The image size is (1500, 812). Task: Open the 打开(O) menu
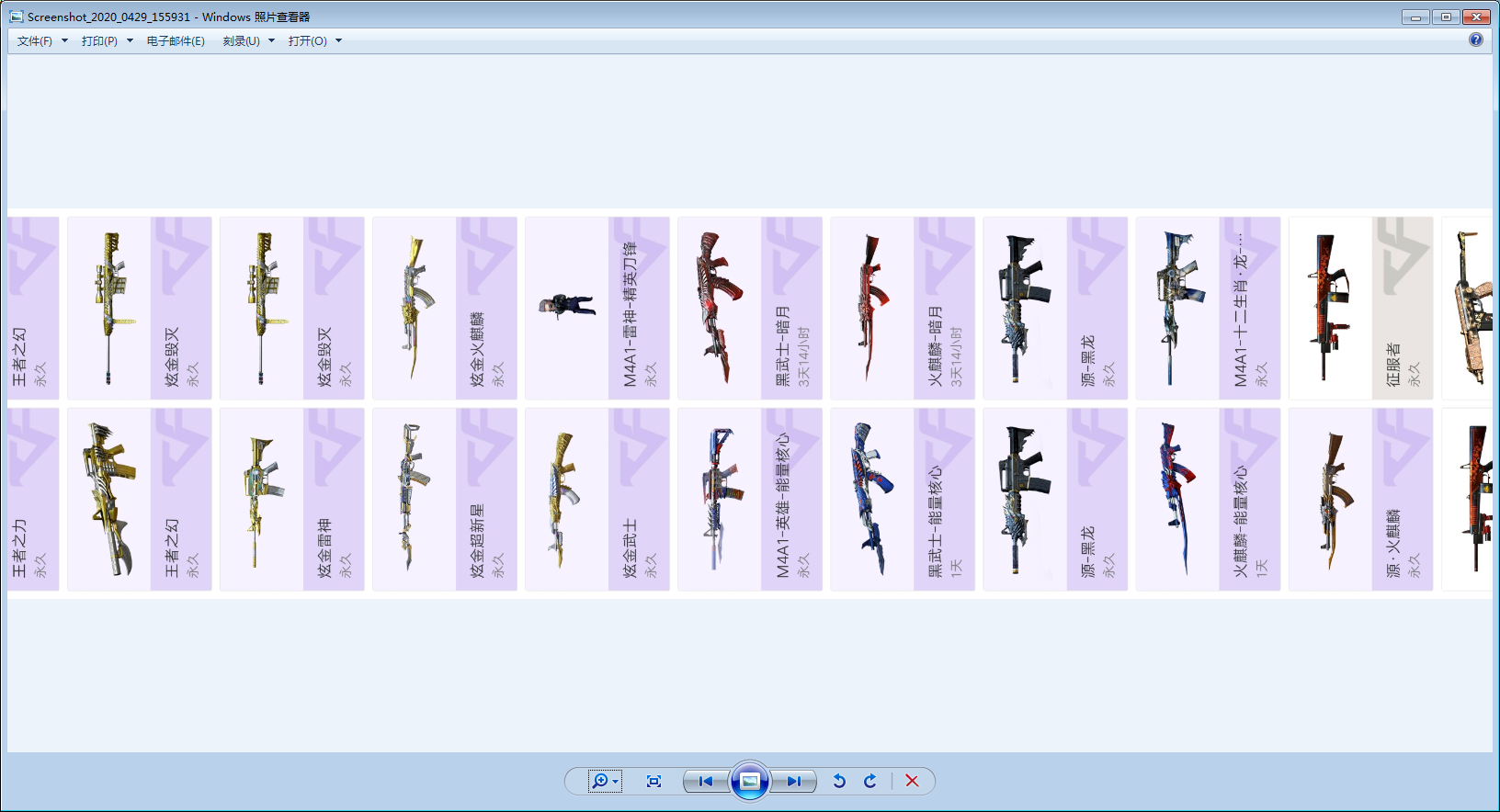pyautogui.click(x=314, y=41)
